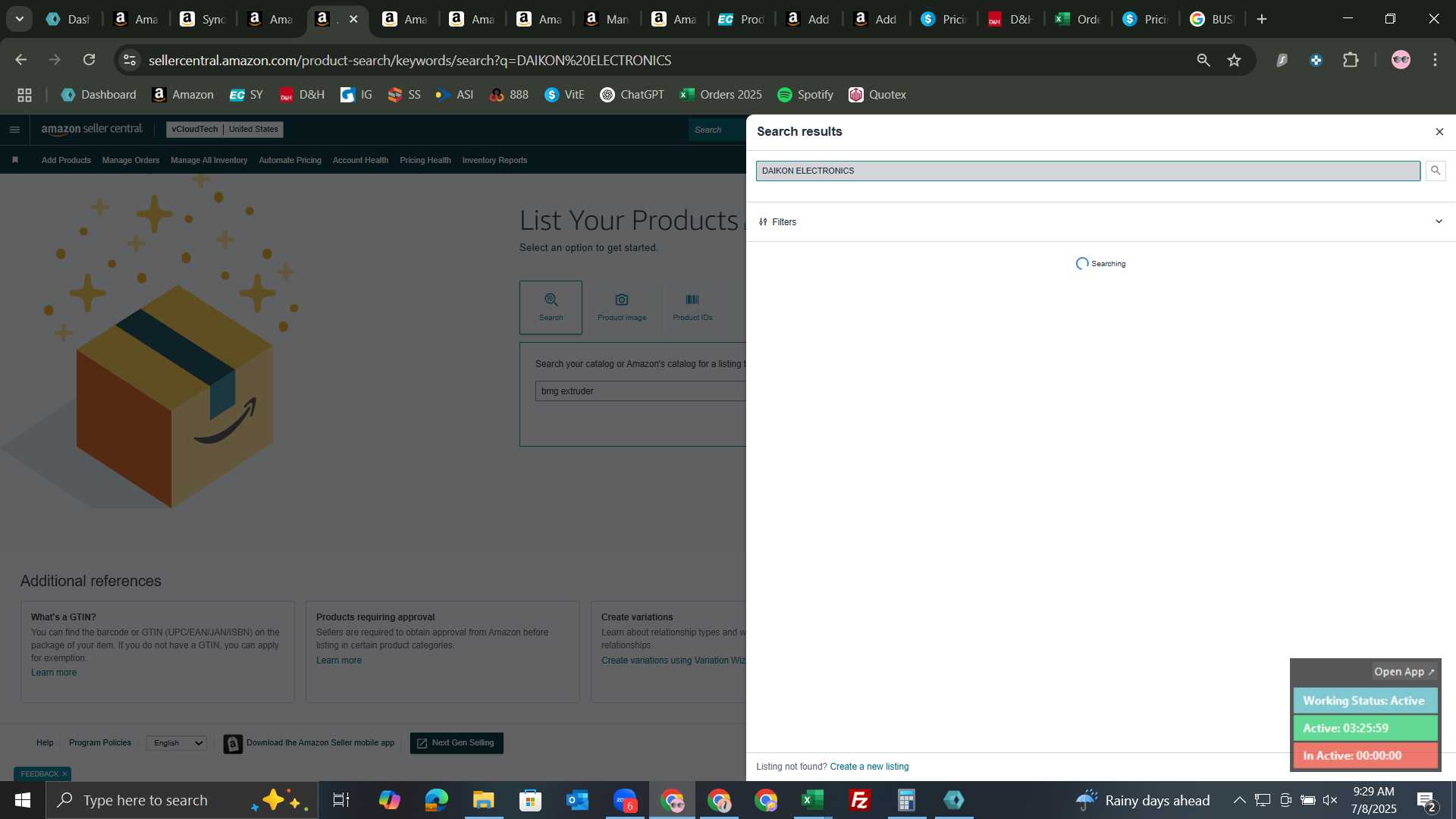The image size is (1456, 819).
Task: Show hidden system tray icons
Action: coord(1239,800)
